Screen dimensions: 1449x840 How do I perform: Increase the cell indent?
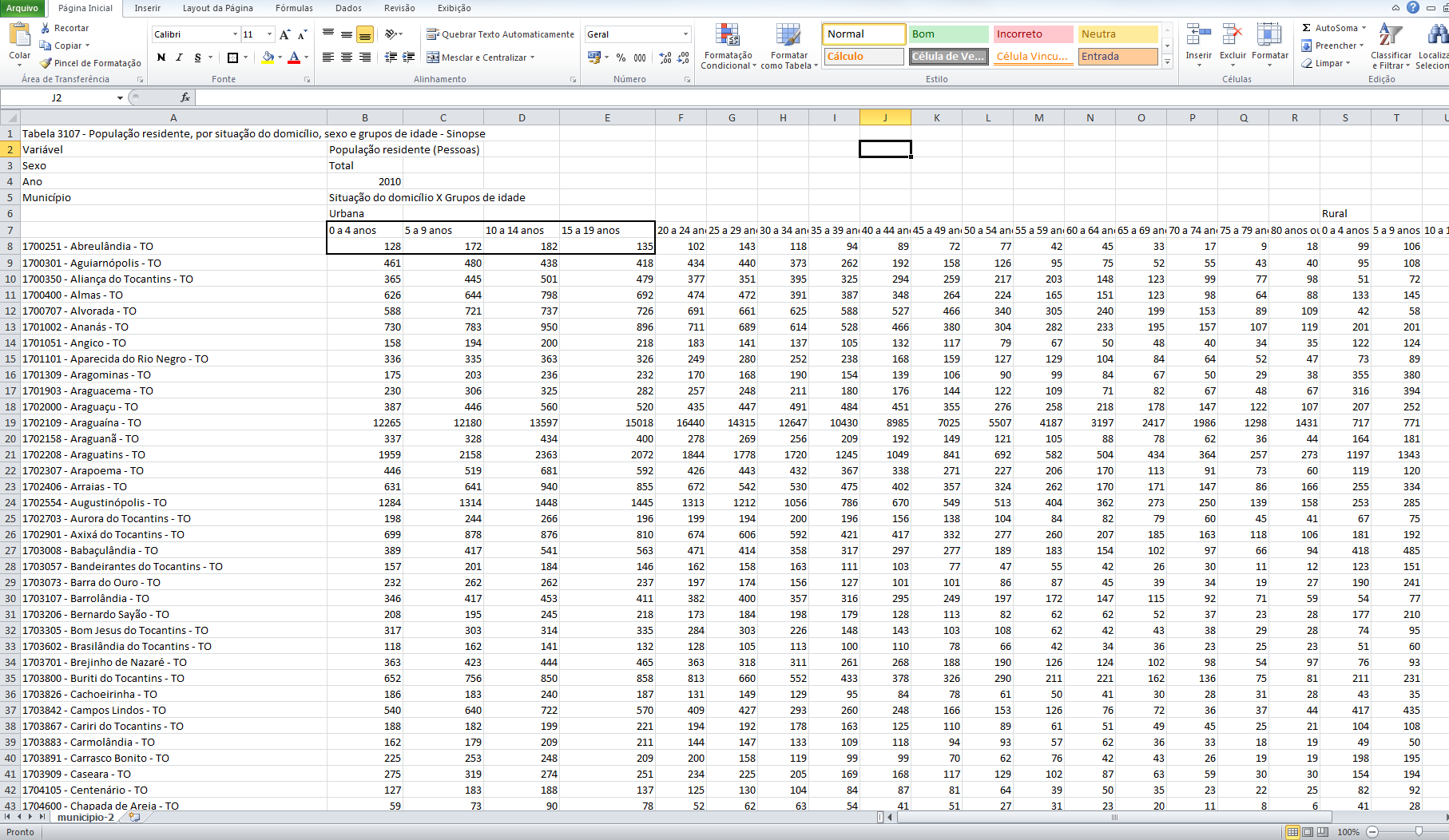point(409,57)
